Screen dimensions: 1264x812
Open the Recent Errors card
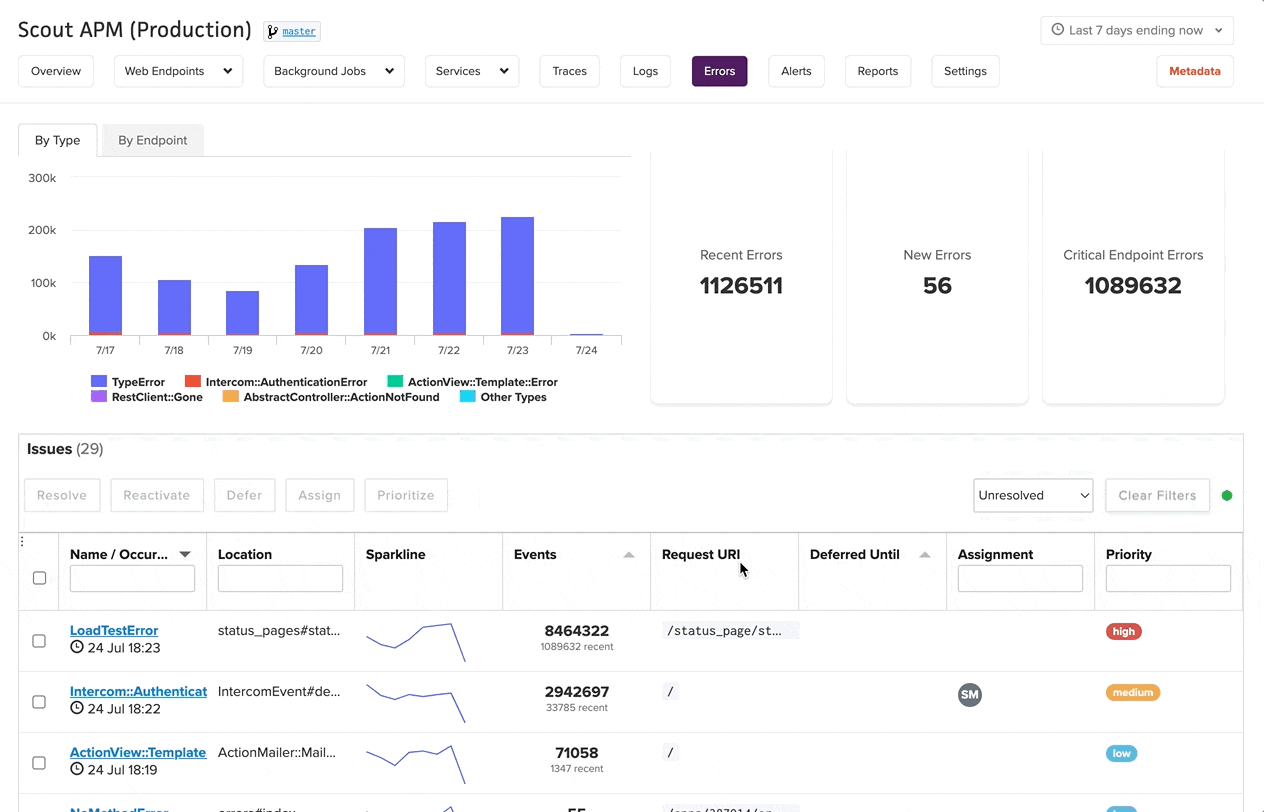click(x=741, y=278)
